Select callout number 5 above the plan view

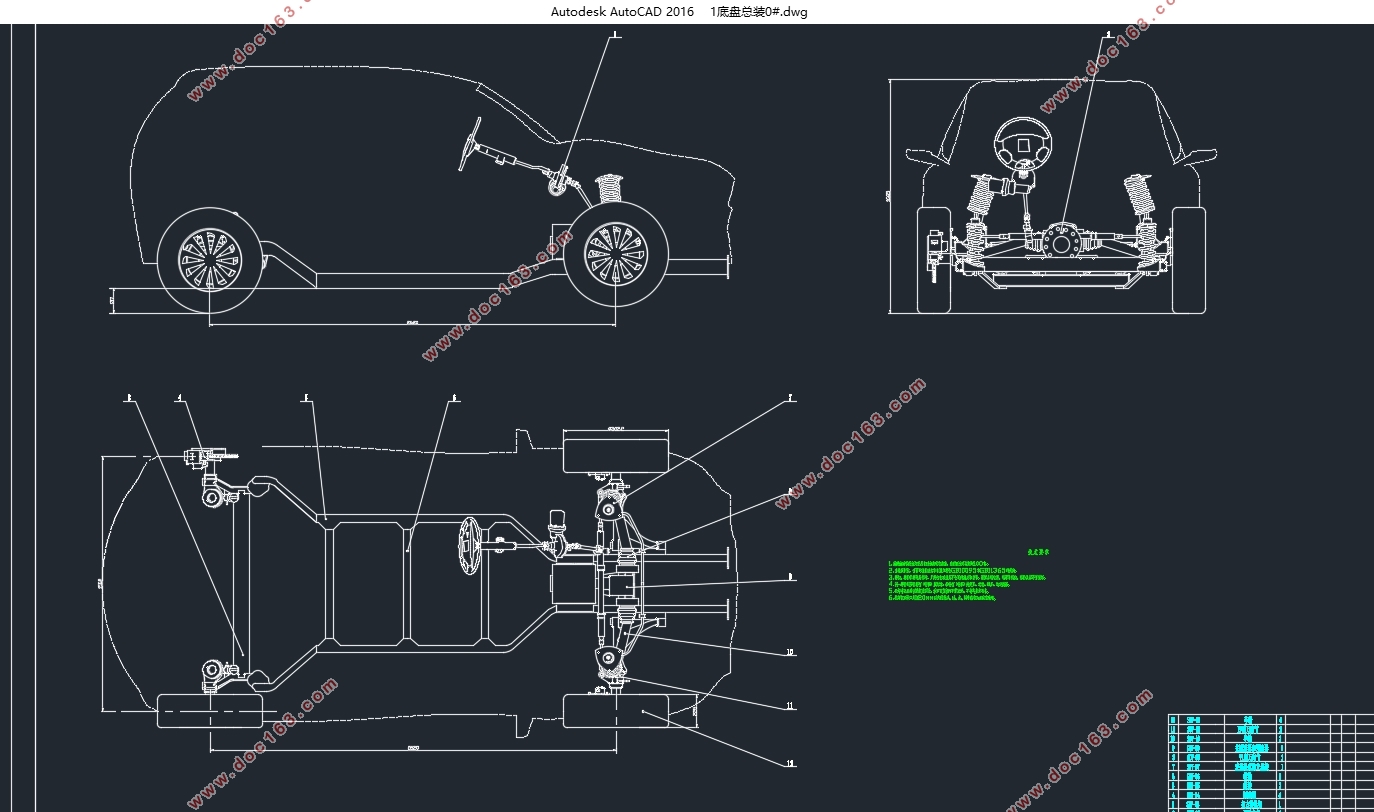click(x=306, y=397)
